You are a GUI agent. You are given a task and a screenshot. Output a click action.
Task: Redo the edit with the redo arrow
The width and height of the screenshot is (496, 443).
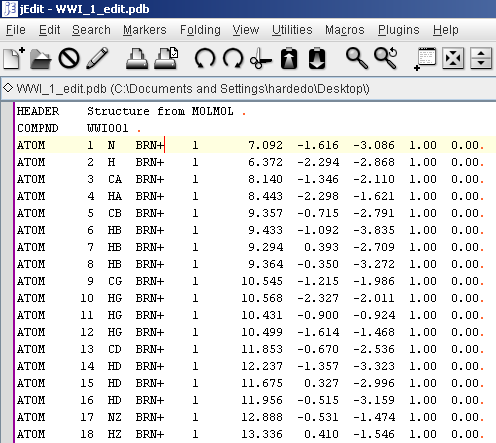(233, 58)
